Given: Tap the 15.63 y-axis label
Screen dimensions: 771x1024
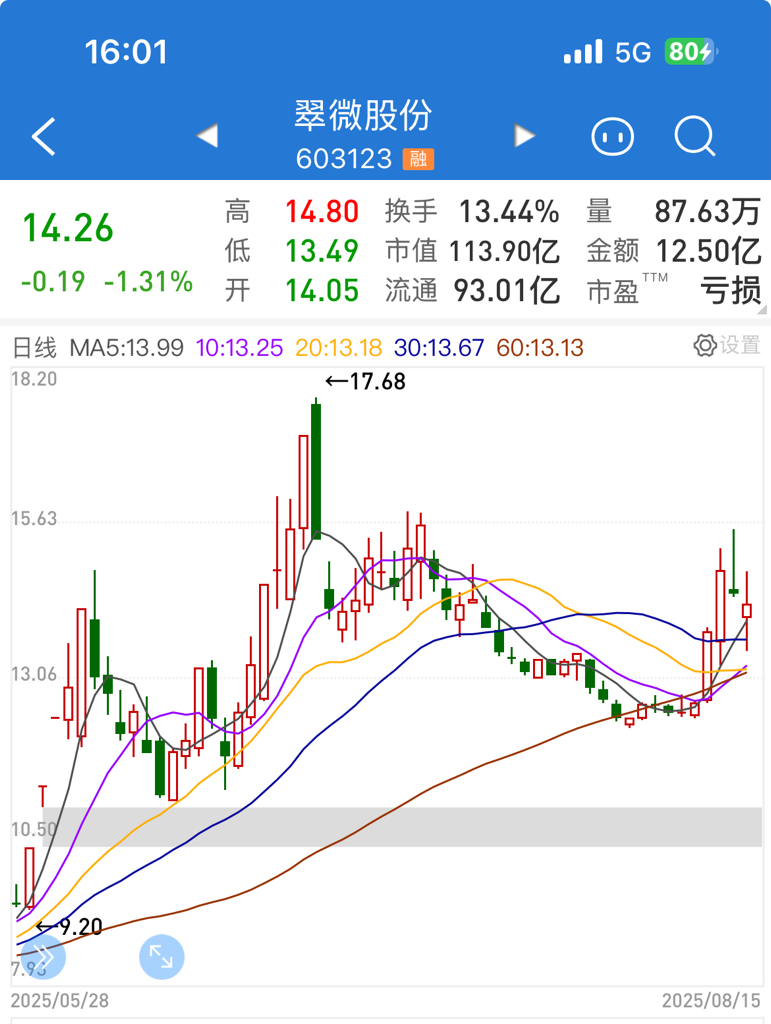Looking at the screenshot, I should [34, 519].
